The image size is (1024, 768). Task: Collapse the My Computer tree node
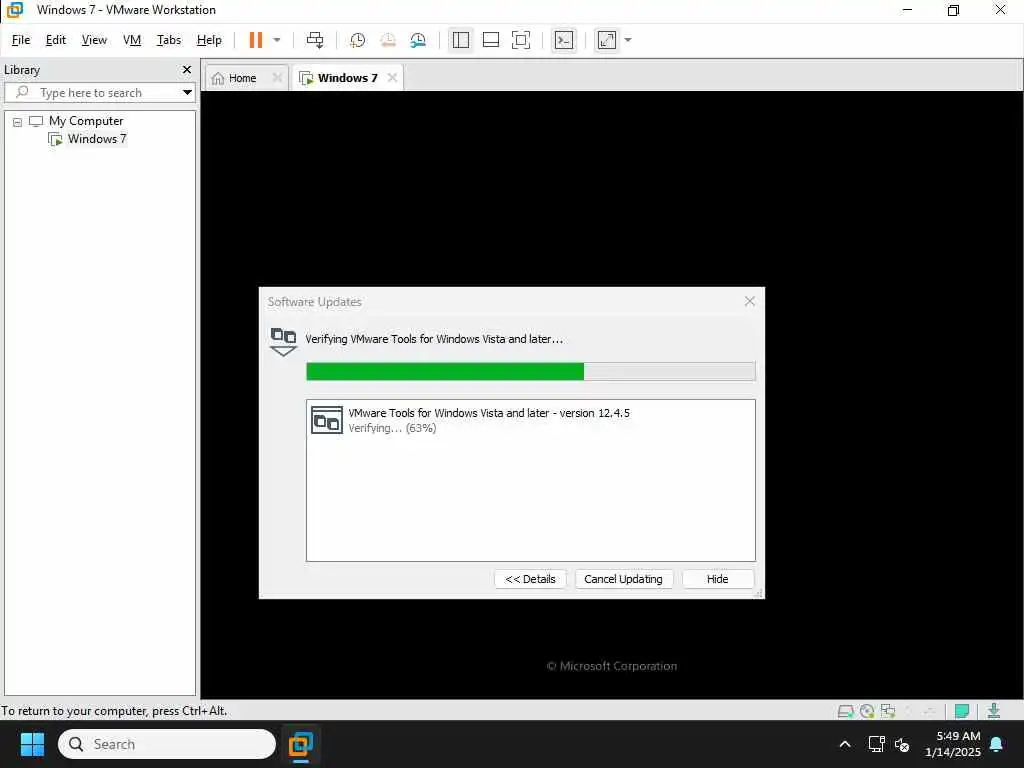[18, 121]
